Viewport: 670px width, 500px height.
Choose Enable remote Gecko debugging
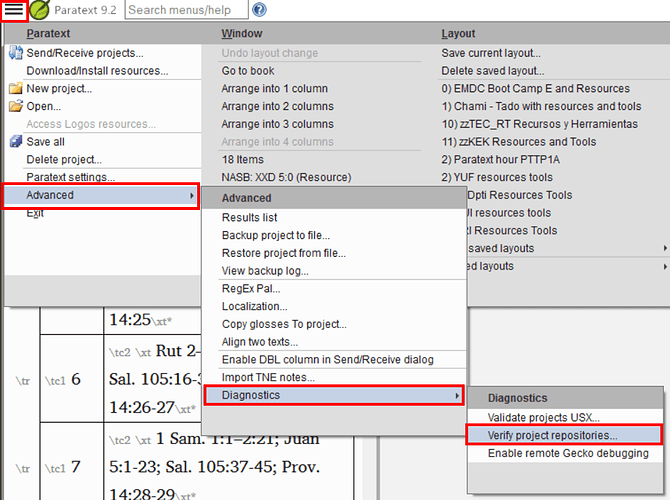568,453
